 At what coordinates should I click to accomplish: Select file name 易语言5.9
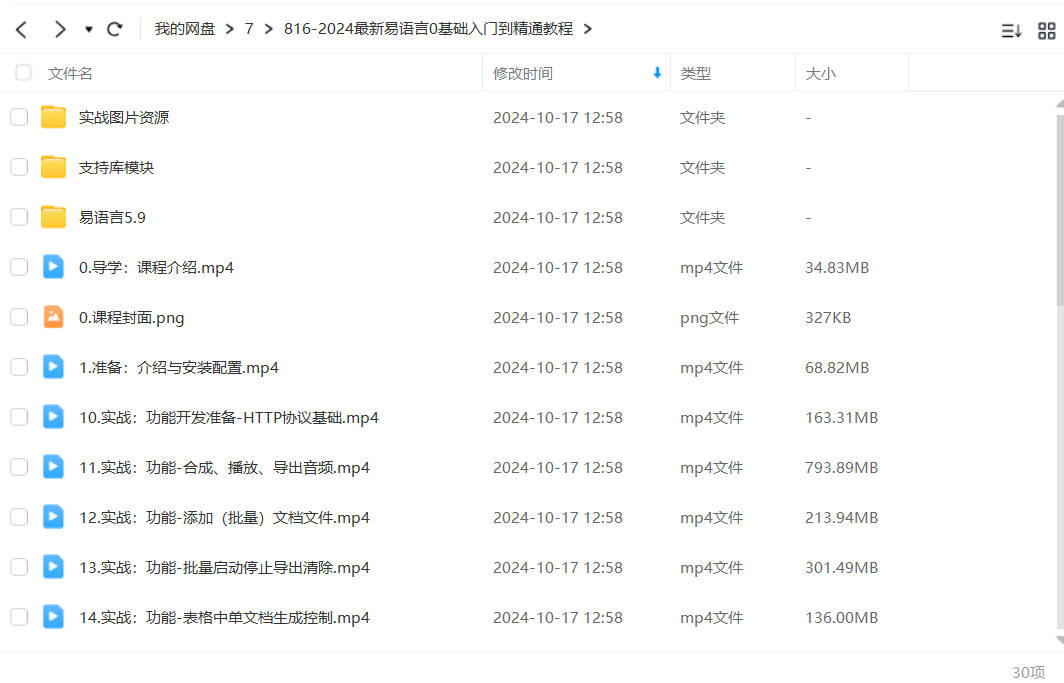click(112, 218)
